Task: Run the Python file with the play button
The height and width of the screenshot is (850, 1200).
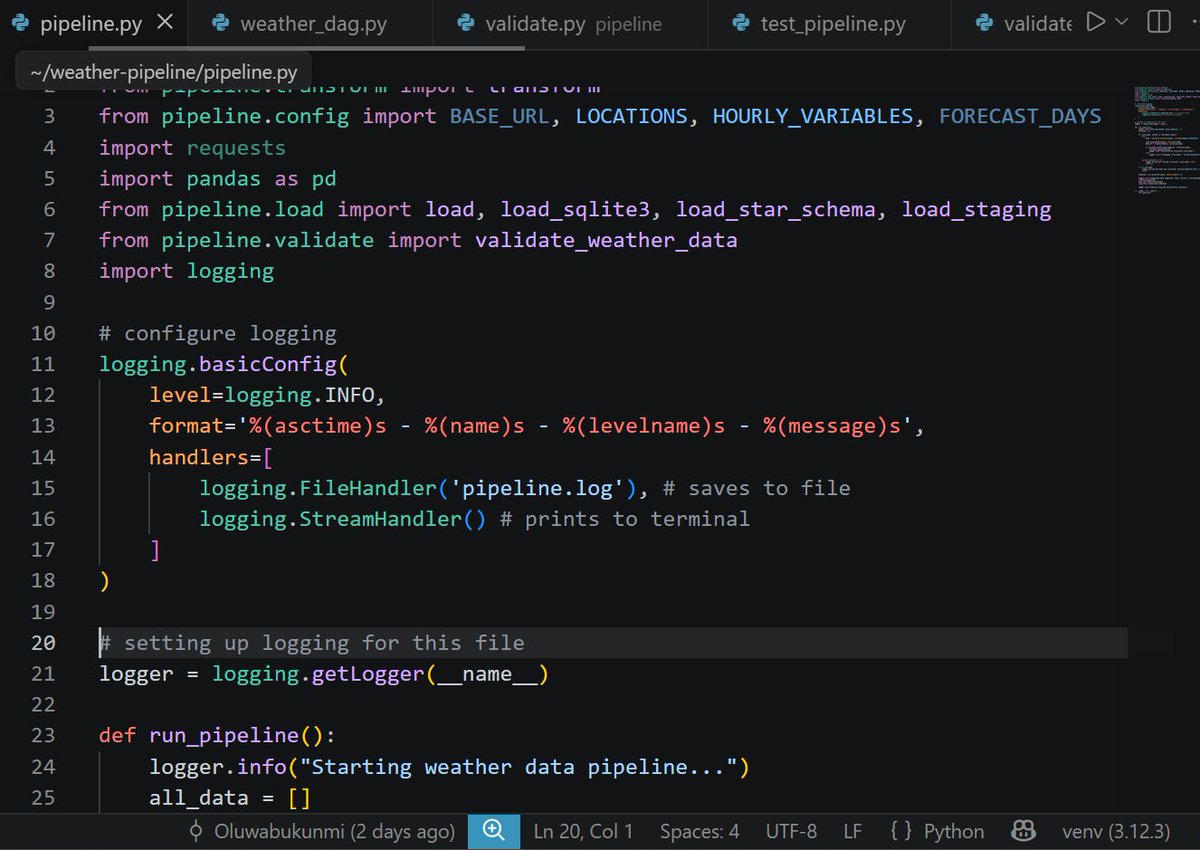Action: (x=1096, y=22)
